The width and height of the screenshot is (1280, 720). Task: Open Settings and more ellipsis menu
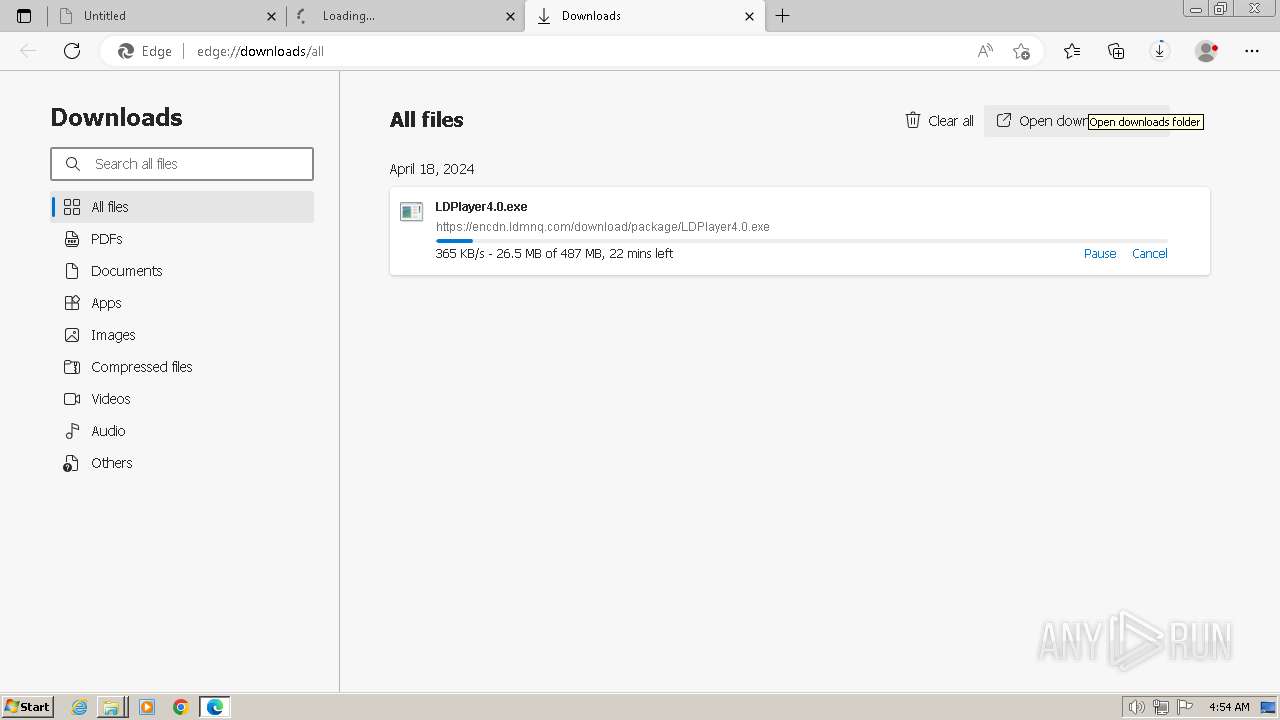1252,51
